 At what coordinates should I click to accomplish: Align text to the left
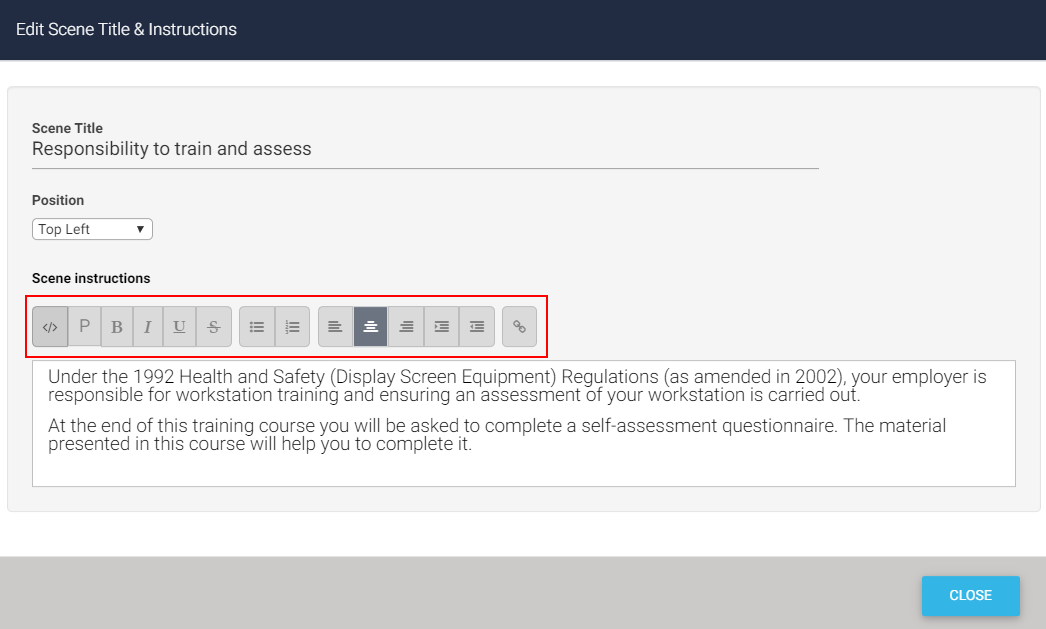point(335,327)
